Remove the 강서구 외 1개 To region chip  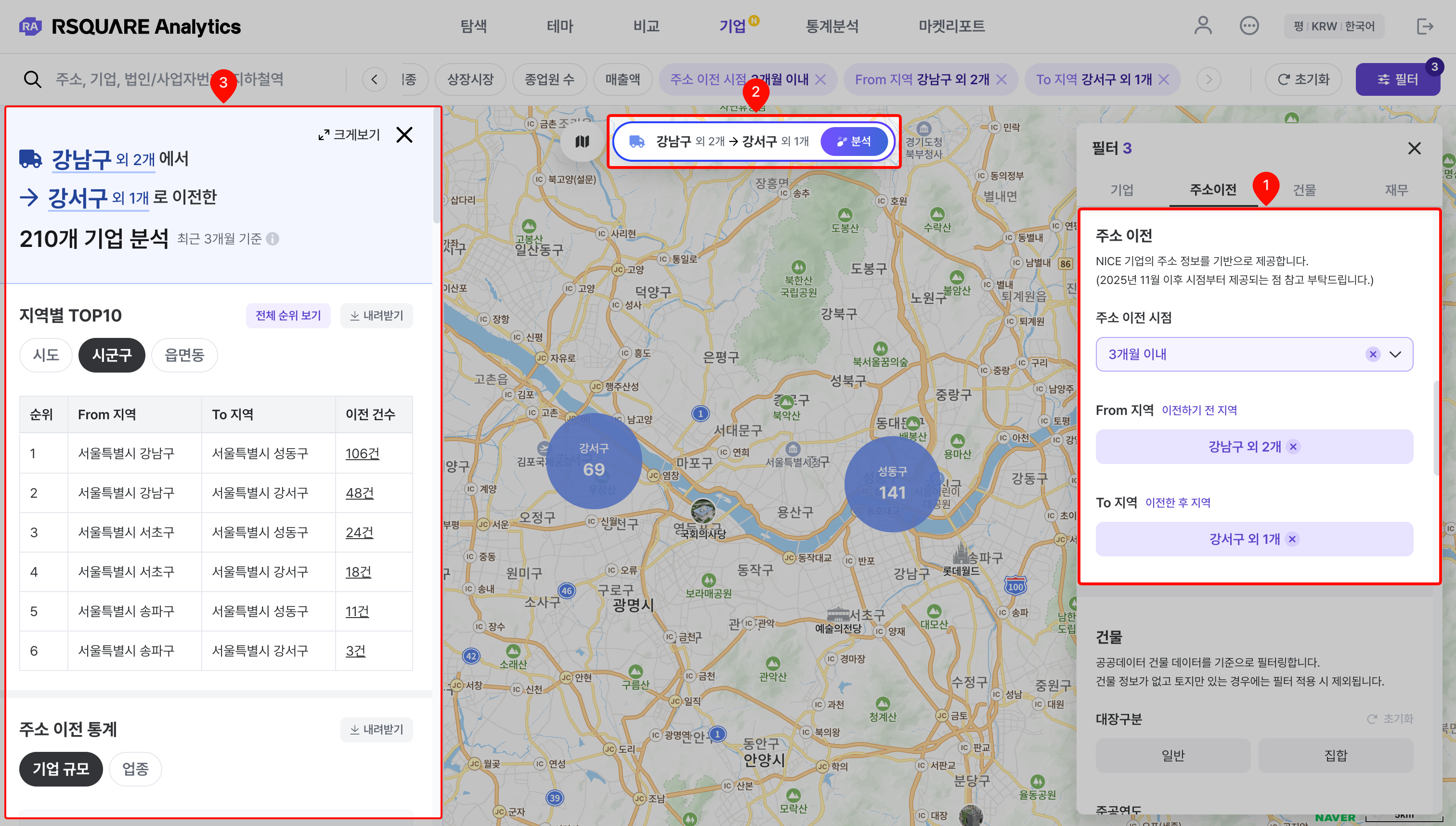coord(1292,540)
